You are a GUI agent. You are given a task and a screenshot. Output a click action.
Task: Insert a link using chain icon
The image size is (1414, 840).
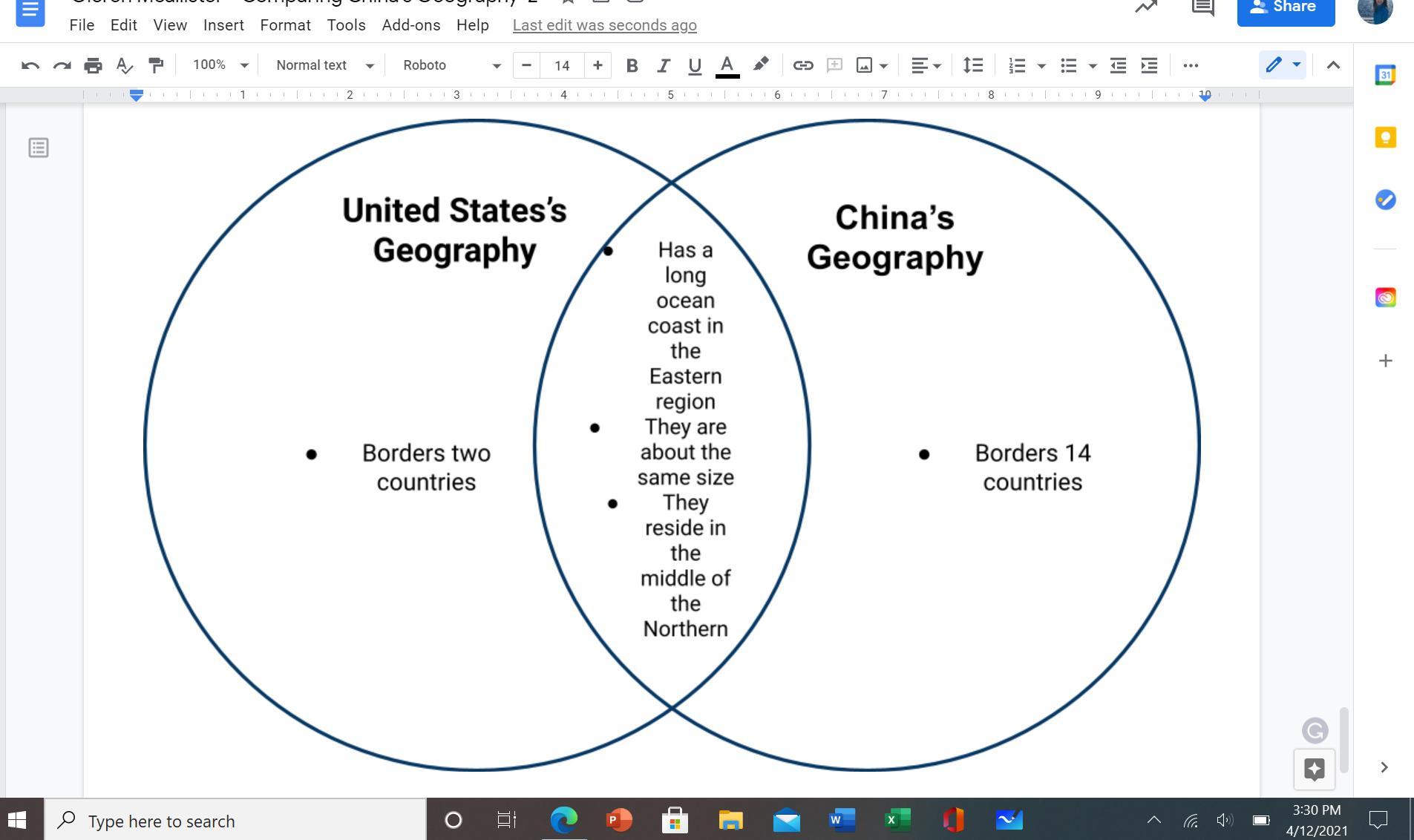(803, 65)
